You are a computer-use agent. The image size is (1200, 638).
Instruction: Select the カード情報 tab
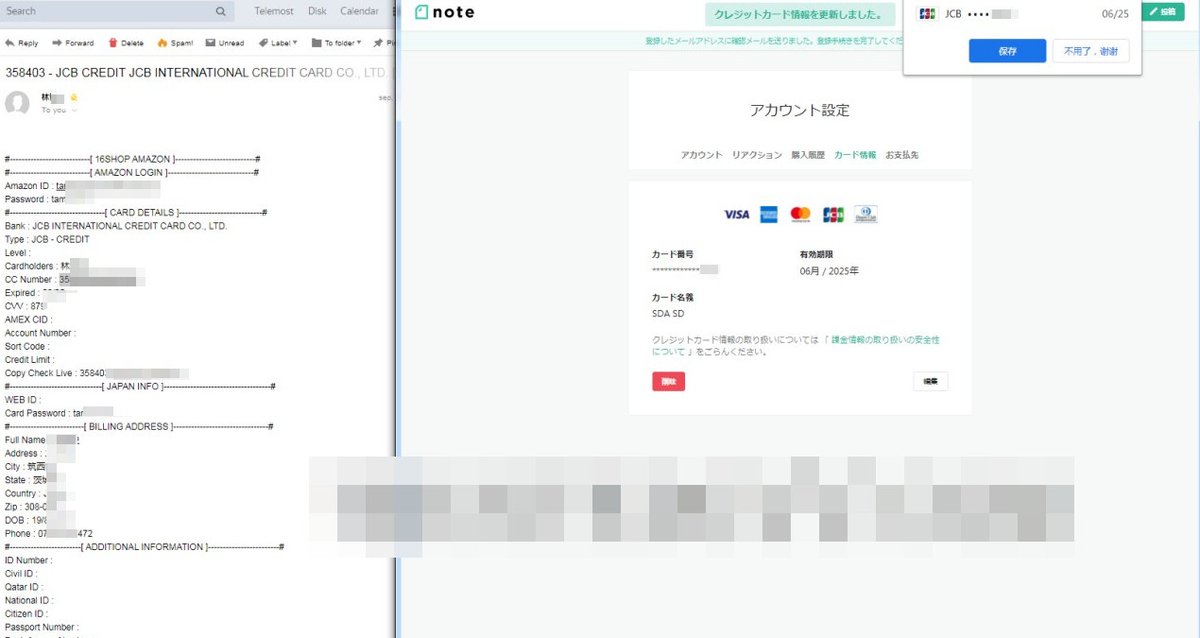(x=855, y=155)
